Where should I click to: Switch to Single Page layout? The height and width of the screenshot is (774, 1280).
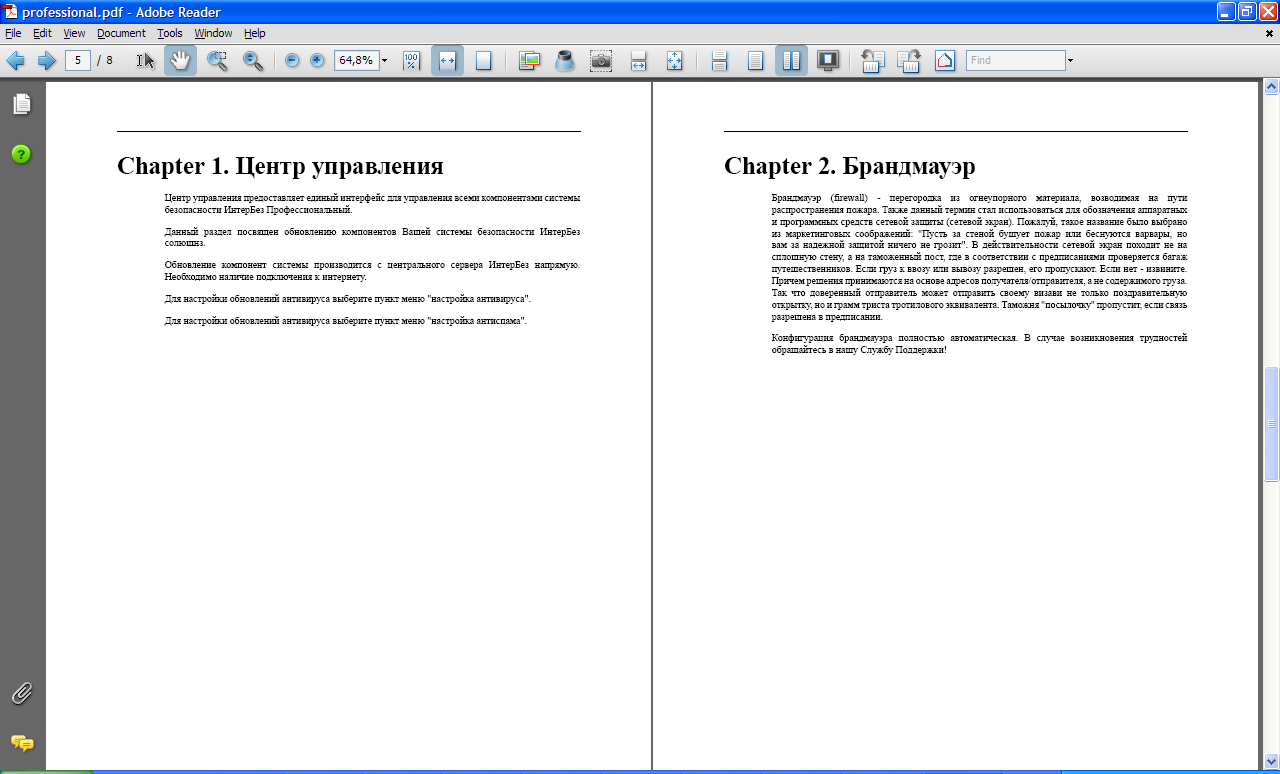(755, 61)
